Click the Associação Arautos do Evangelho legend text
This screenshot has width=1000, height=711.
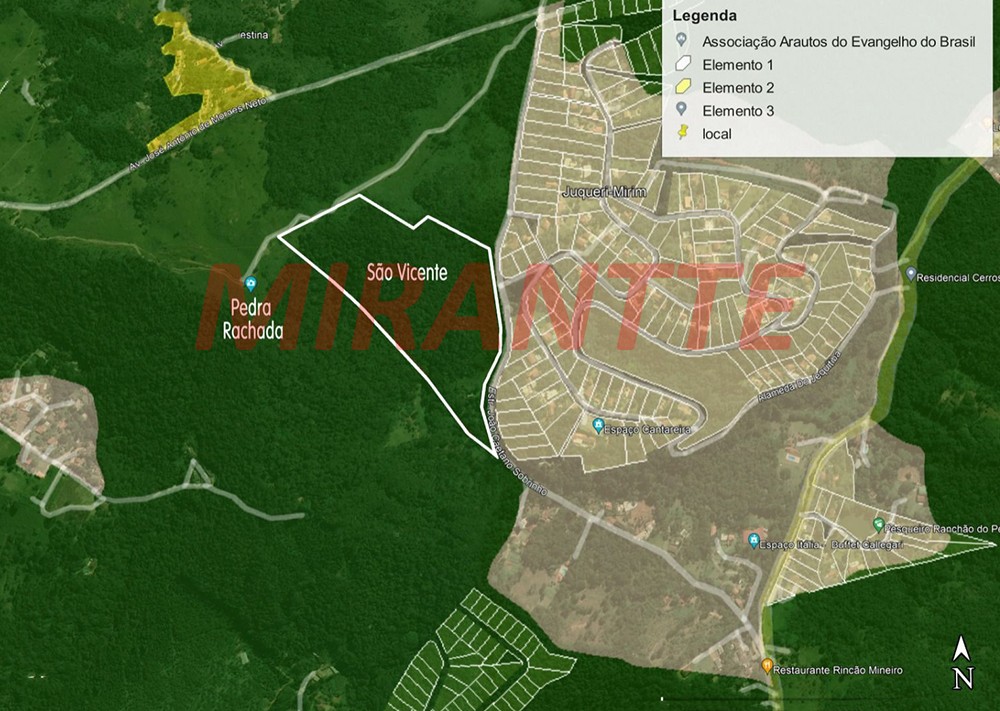pyautogui.click(x=838, y=41)
